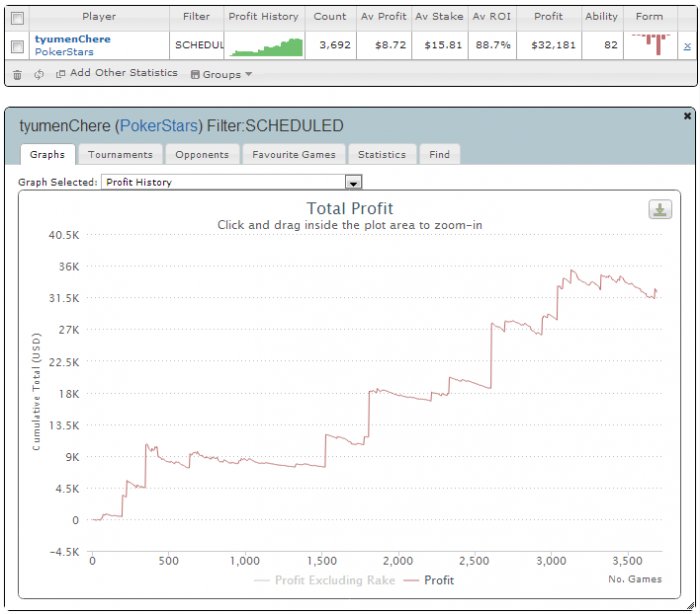Viewport: 700px width, 614px height.
Task: Remove the tyumenChere row with the x icon
Action: pos(687,46)
